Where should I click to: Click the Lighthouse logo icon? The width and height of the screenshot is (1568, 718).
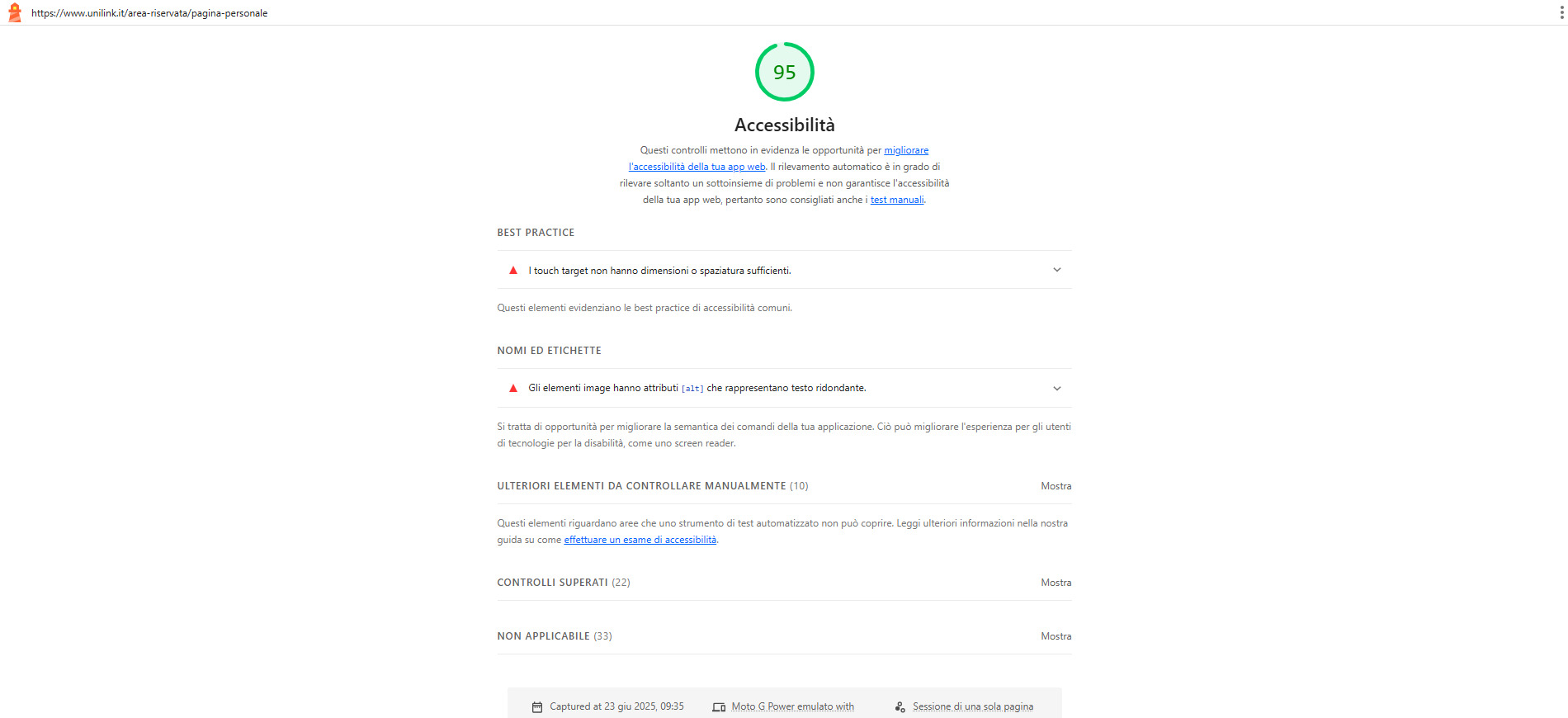tap(14, 12)
